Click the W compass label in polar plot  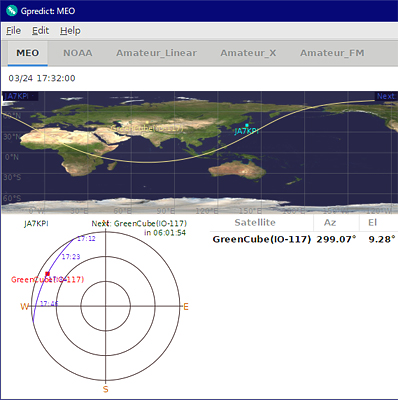coord(25,306)
